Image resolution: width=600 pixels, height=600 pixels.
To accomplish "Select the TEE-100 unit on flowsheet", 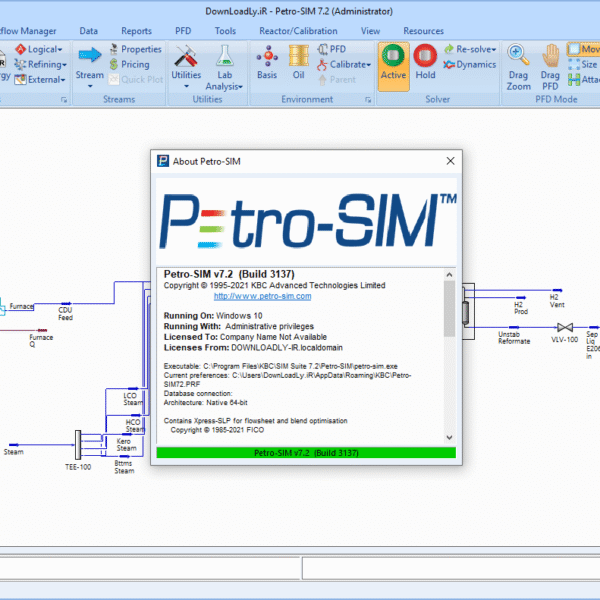I will (x=78, y=445).
